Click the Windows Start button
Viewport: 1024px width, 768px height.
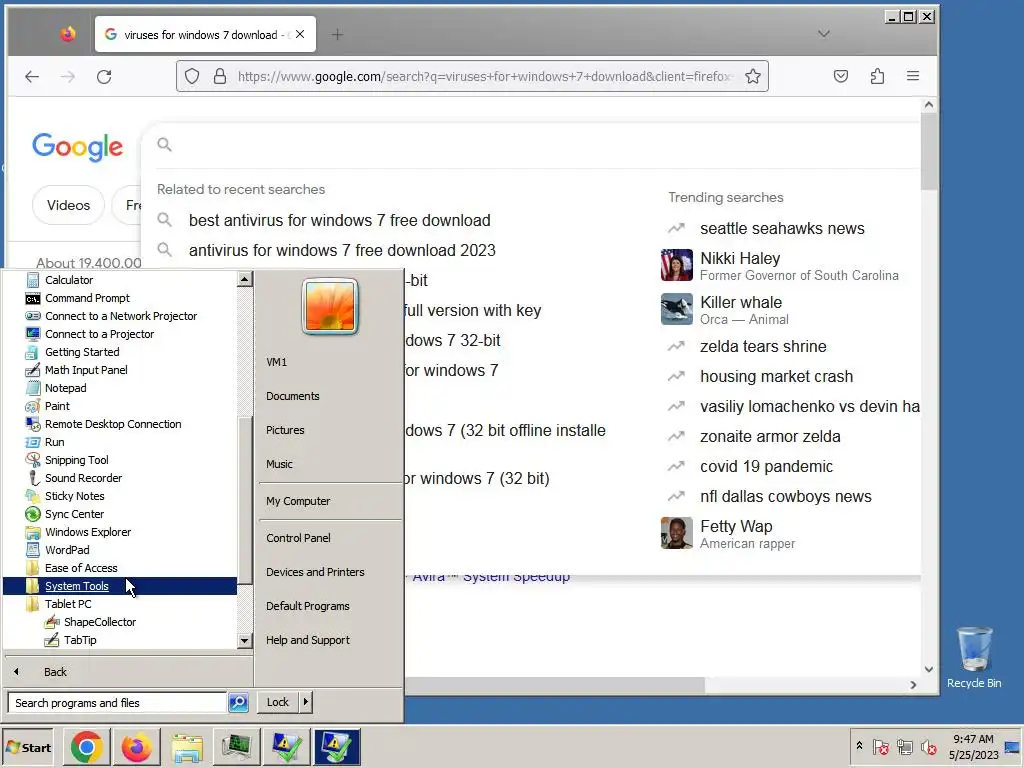click(27, 747)
